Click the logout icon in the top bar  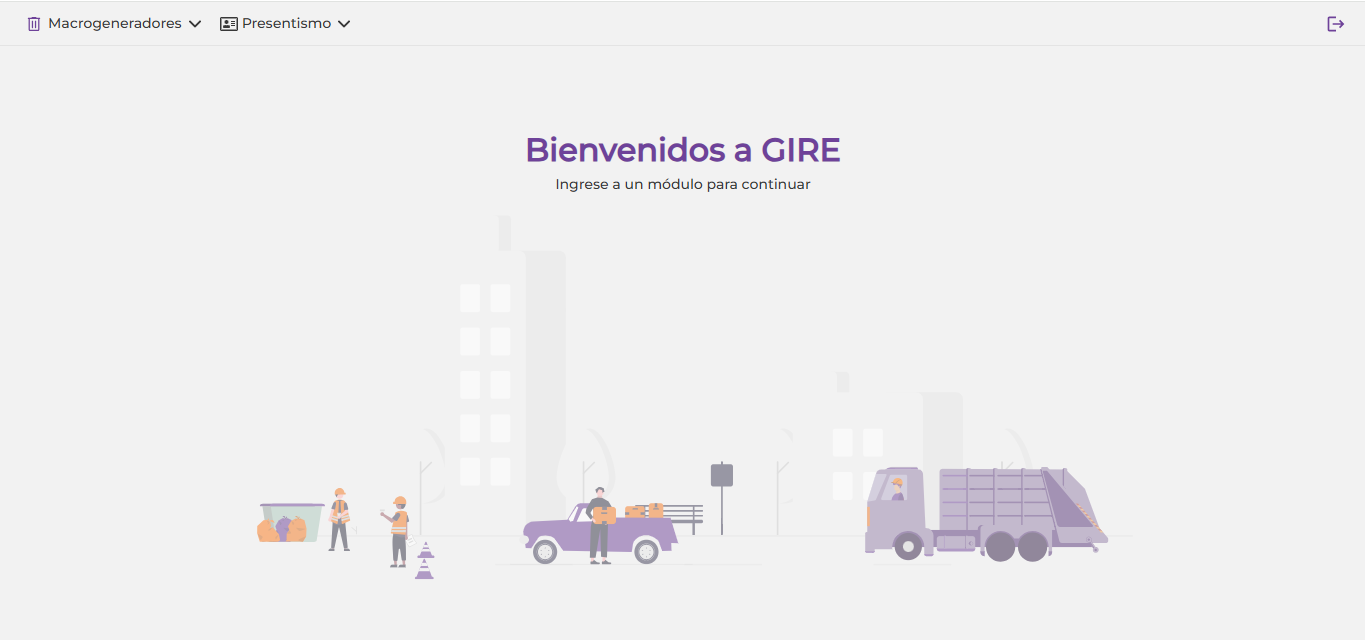coord(1335,24)
